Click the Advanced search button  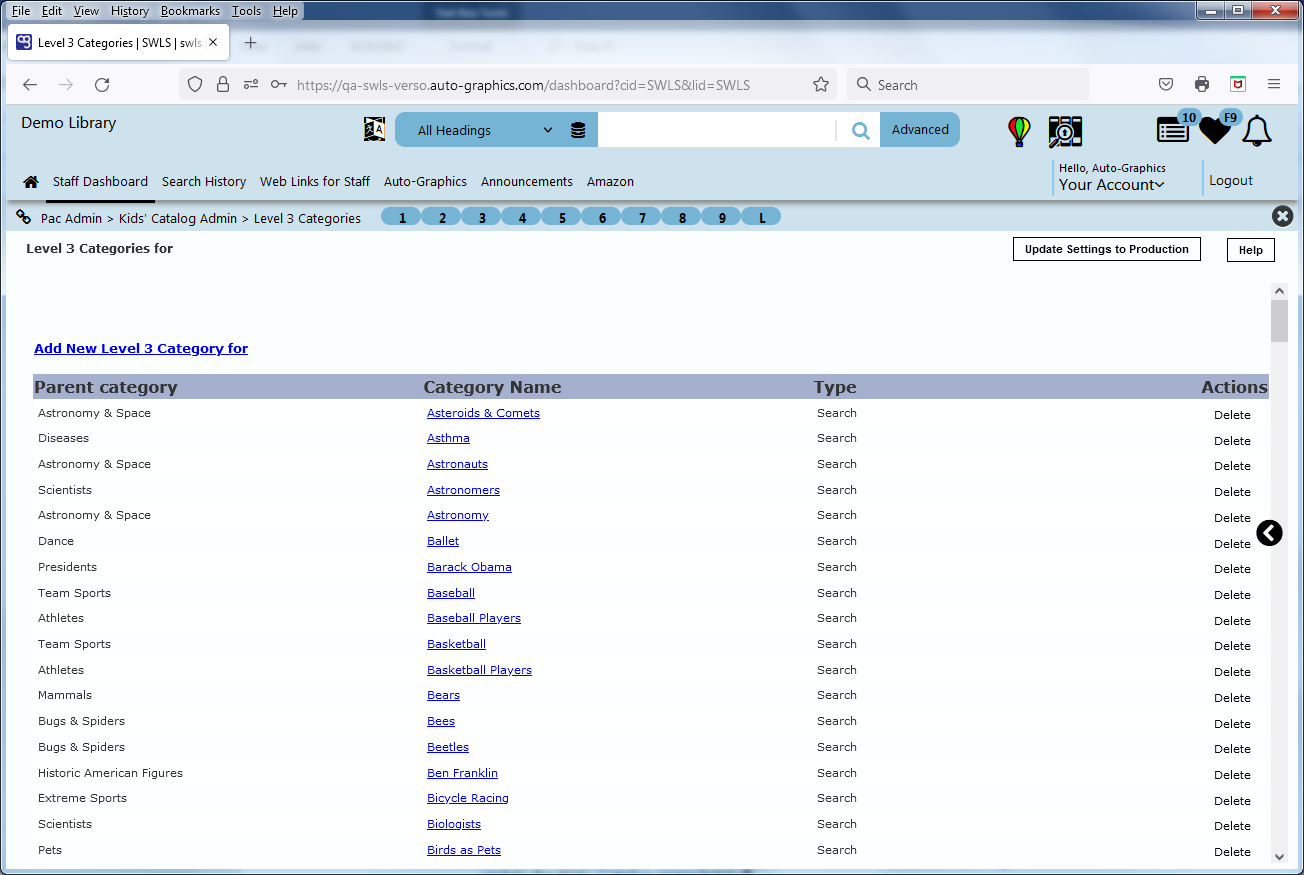tap(920, 130)
